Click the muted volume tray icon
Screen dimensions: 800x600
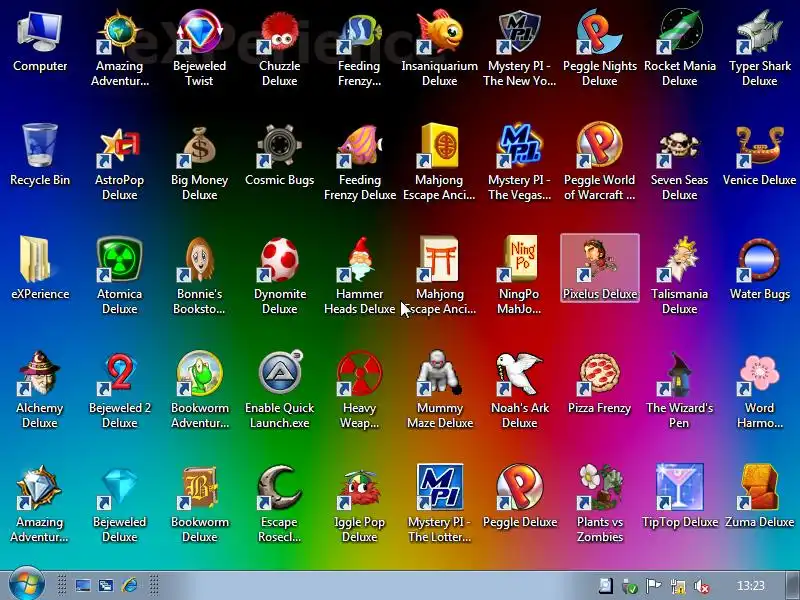[702, 586]
